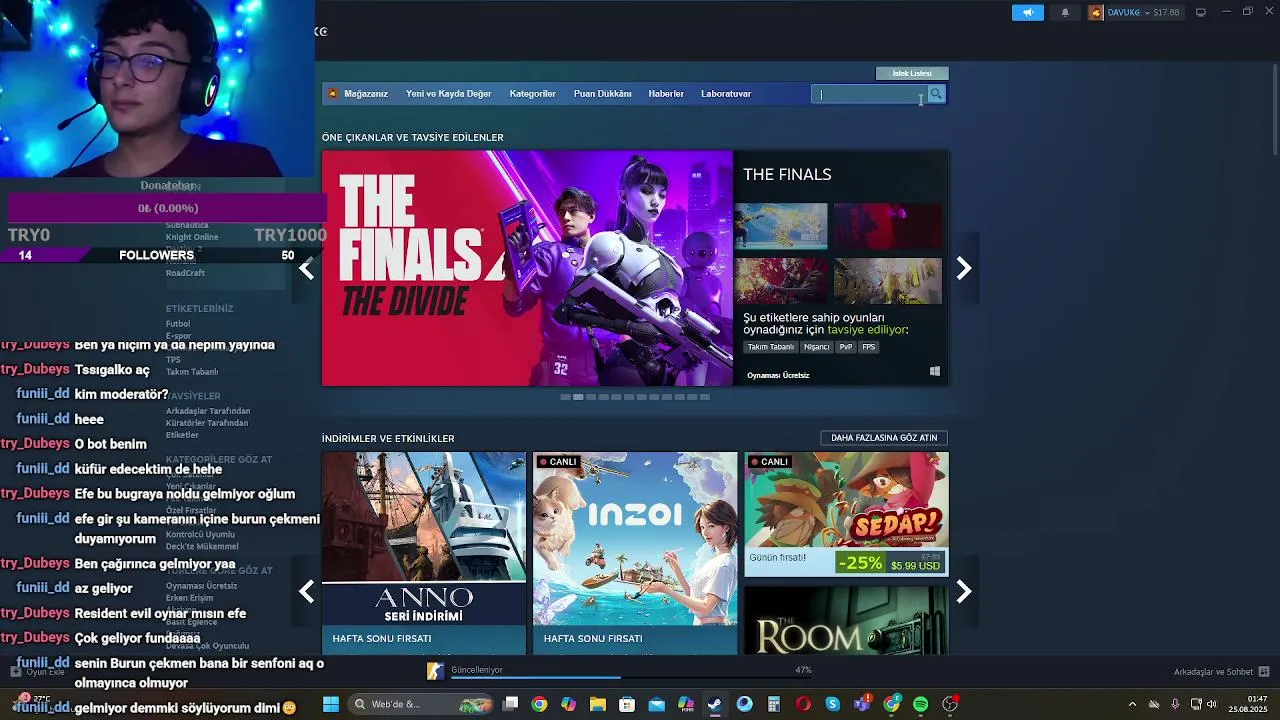Select second carousel pagination dot

[x=578, y=397]
